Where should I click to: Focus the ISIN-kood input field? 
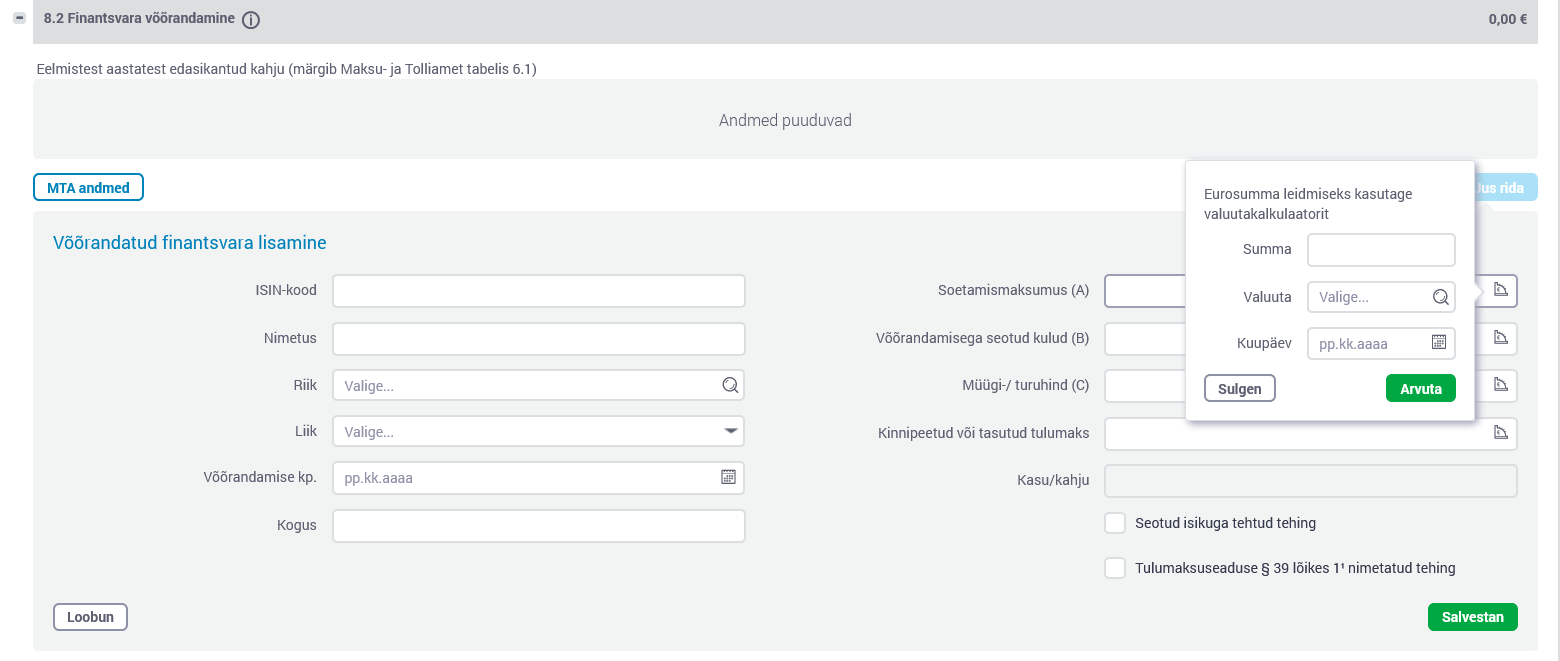click(x=538, y=291)
